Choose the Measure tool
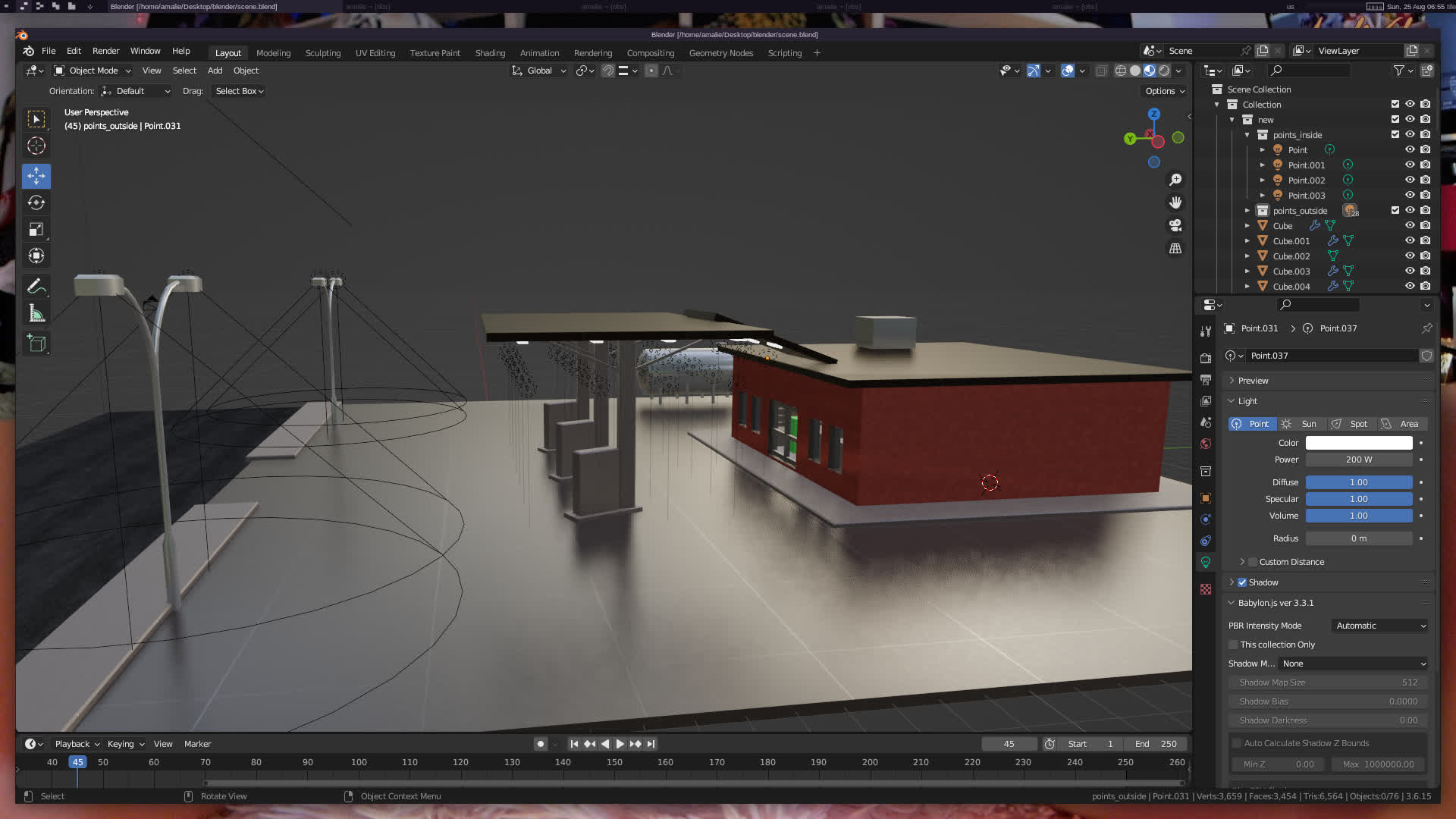Screen dimensions: 1456x819 [x=36, y=313]
